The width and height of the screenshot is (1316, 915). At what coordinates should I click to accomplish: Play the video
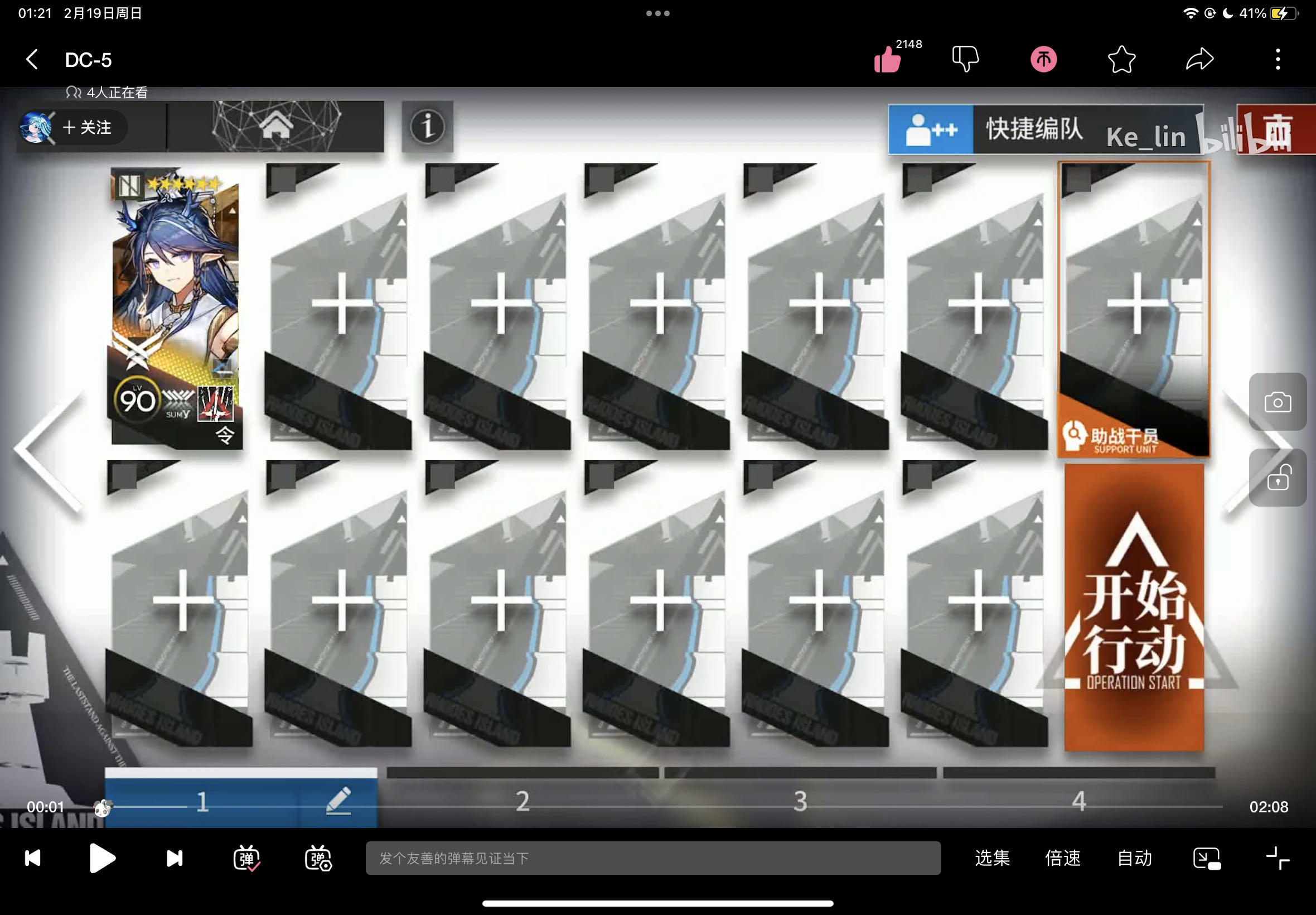tap(103, 858)
